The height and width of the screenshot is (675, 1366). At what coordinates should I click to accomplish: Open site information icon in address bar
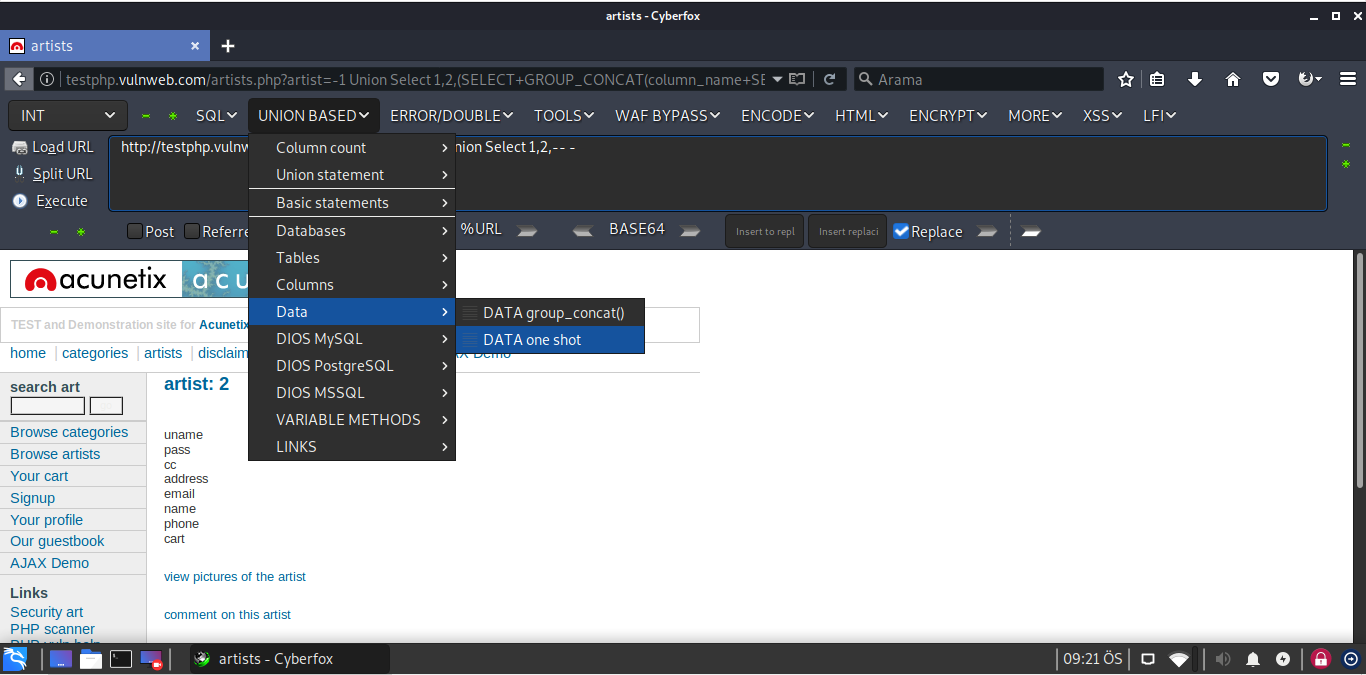pos(47,79)
